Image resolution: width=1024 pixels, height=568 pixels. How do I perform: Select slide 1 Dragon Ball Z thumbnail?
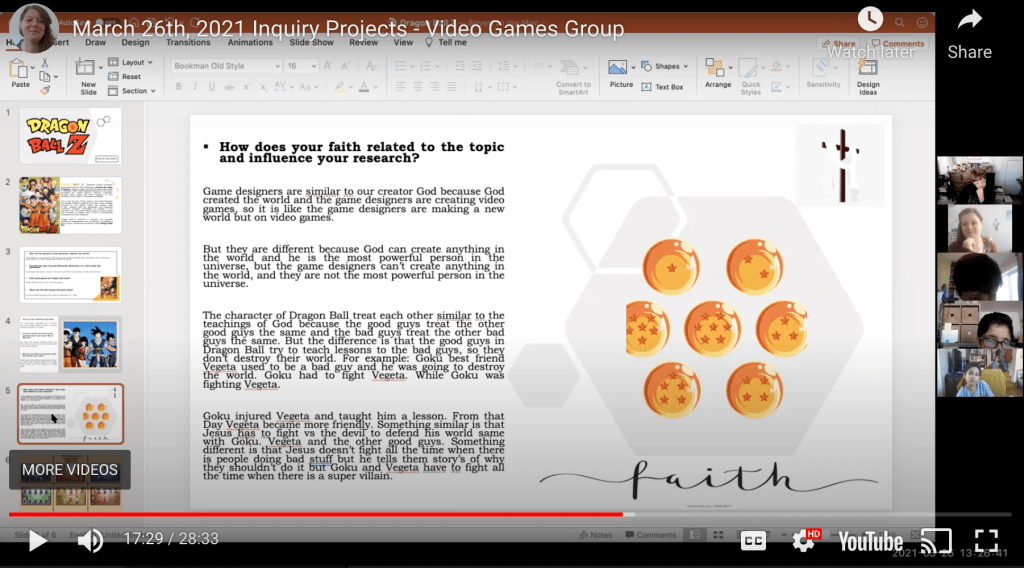(70, 135)
